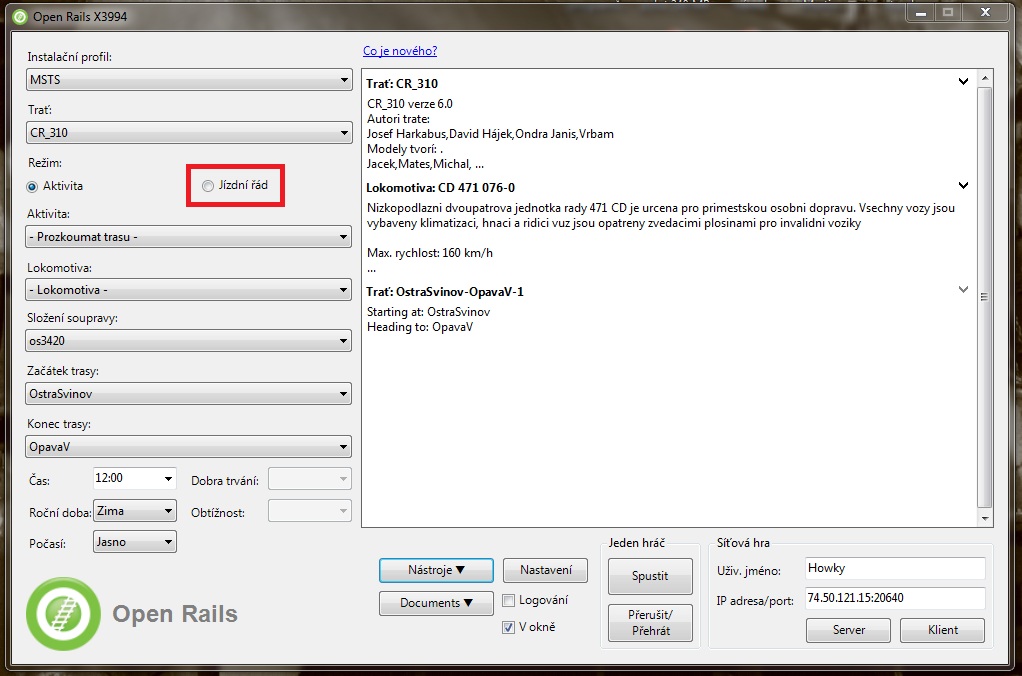Open the Nástroje tools menu
The image size is (1022, 676).
point(436,570)
